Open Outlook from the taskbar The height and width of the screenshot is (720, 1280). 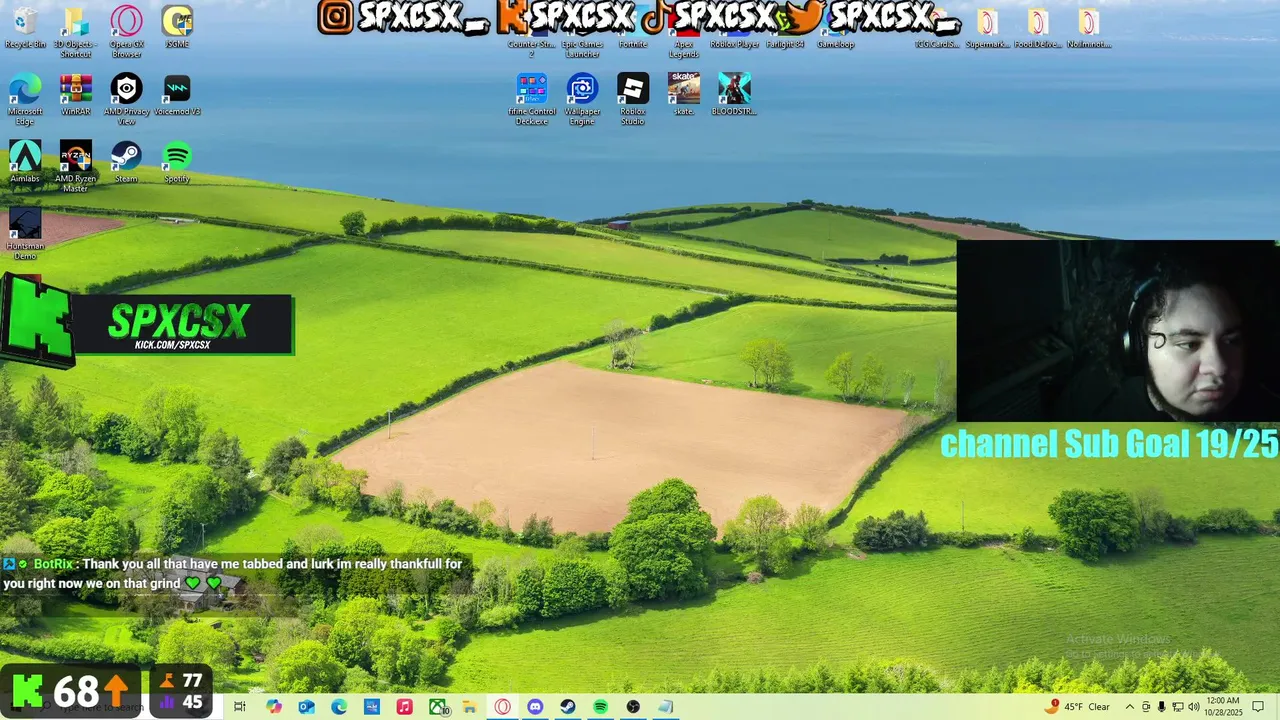coord(307,707)
